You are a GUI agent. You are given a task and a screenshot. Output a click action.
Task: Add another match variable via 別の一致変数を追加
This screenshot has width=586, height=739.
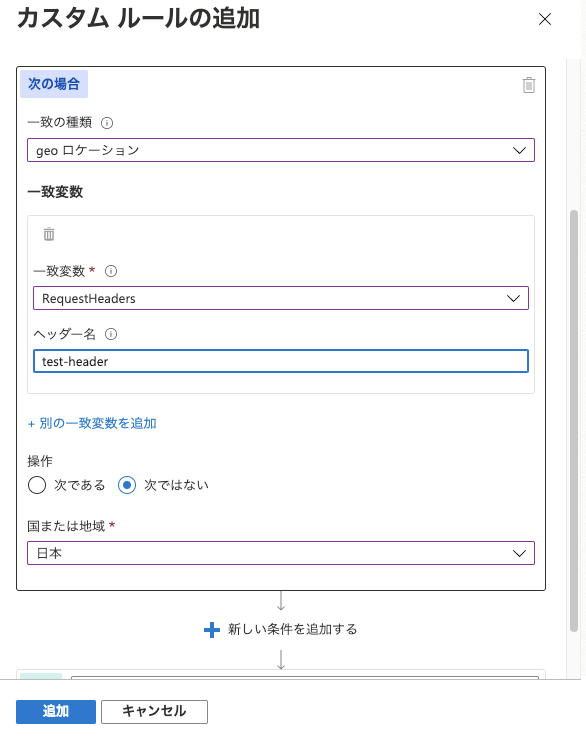92,423
